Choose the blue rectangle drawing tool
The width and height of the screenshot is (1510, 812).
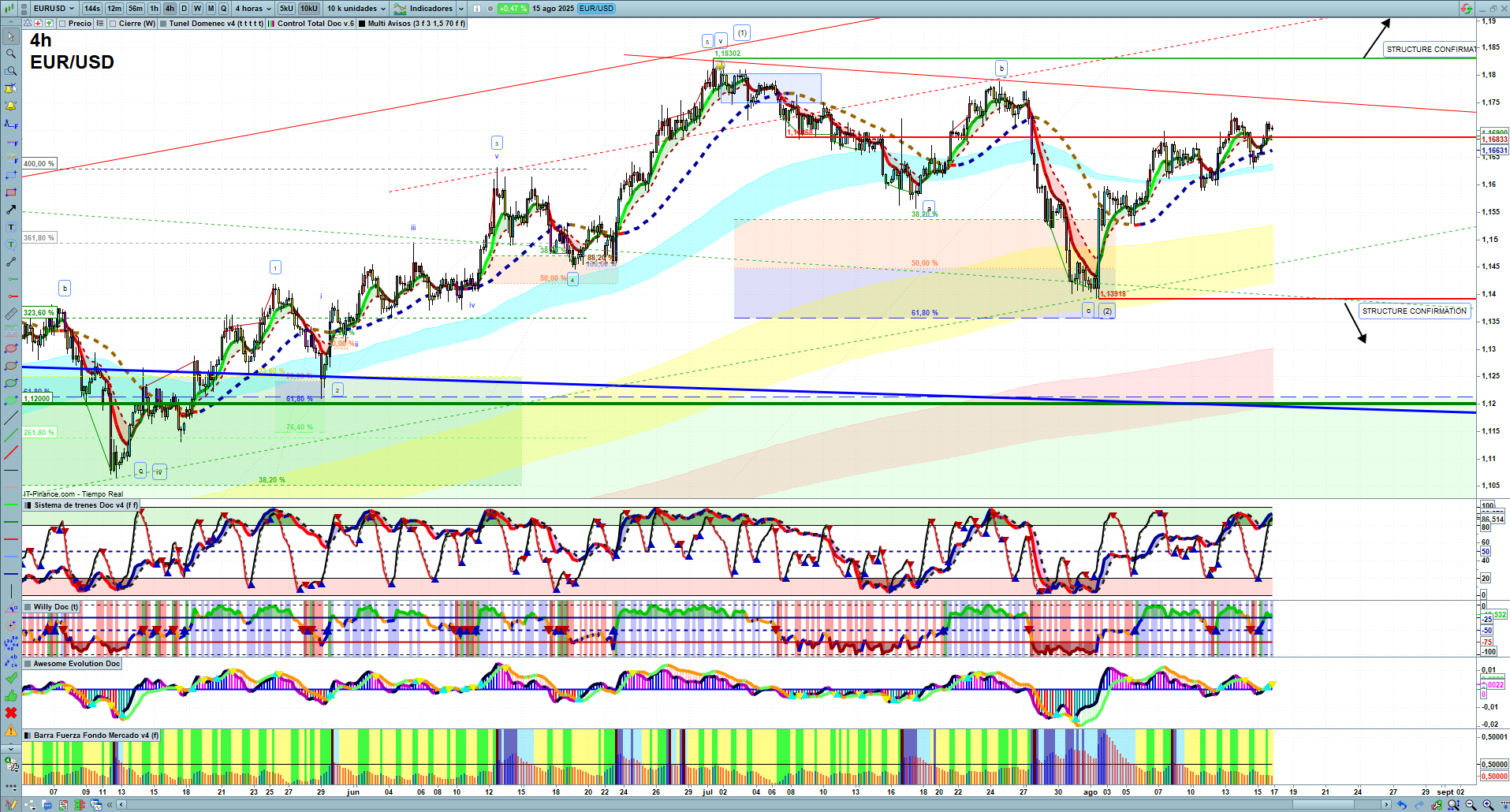tap(11, 175)
